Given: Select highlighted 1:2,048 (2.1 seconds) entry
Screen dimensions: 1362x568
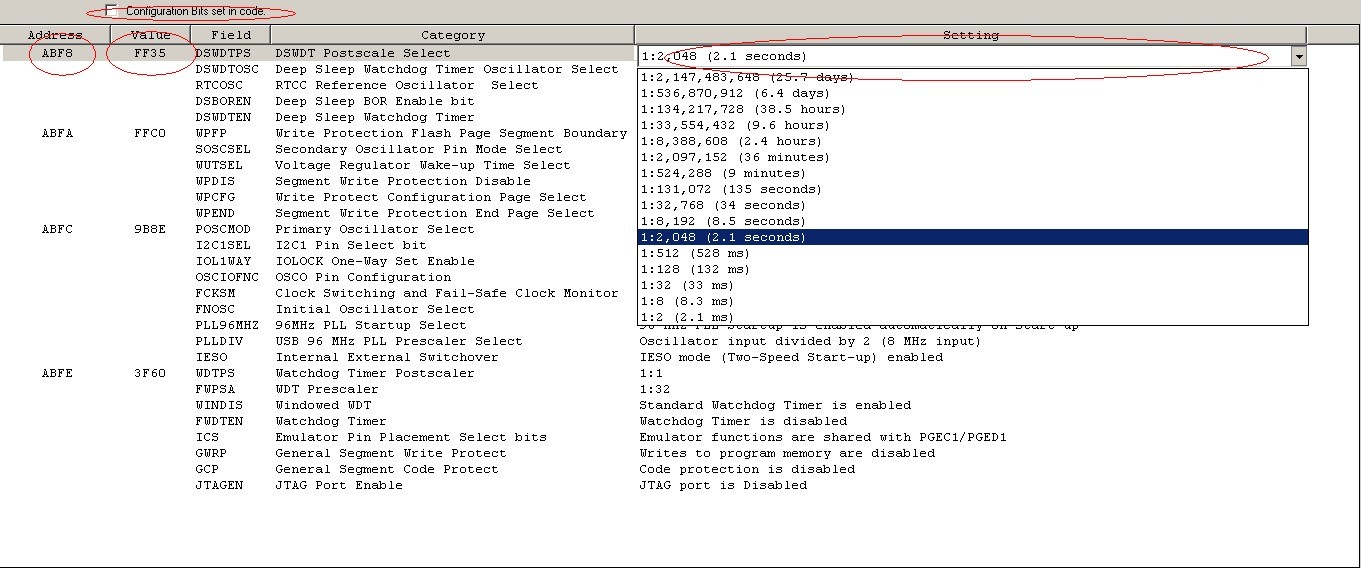Looking at the screenshot, I should tap(723, 237).
